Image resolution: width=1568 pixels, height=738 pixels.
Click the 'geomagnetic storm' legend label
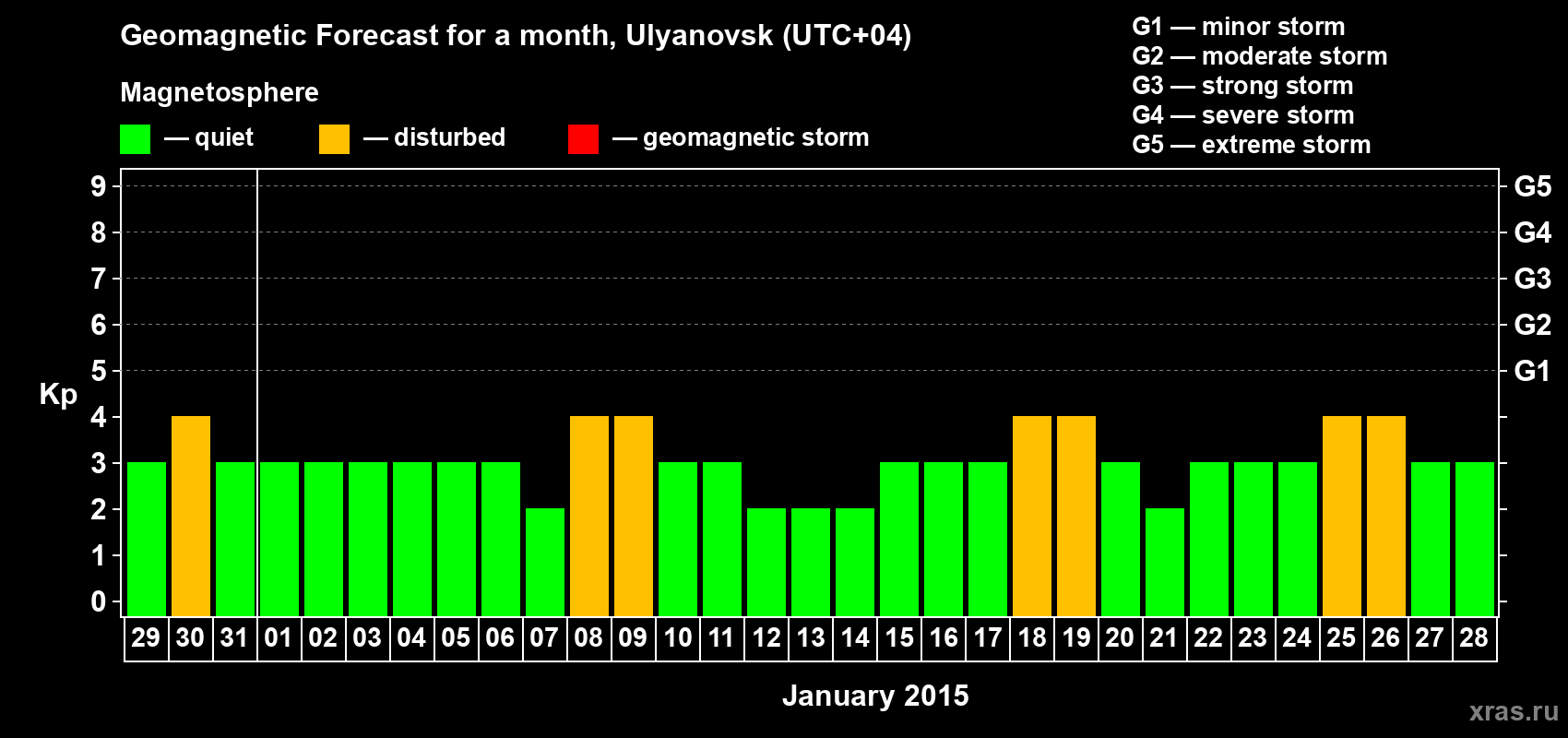(756, 138)
